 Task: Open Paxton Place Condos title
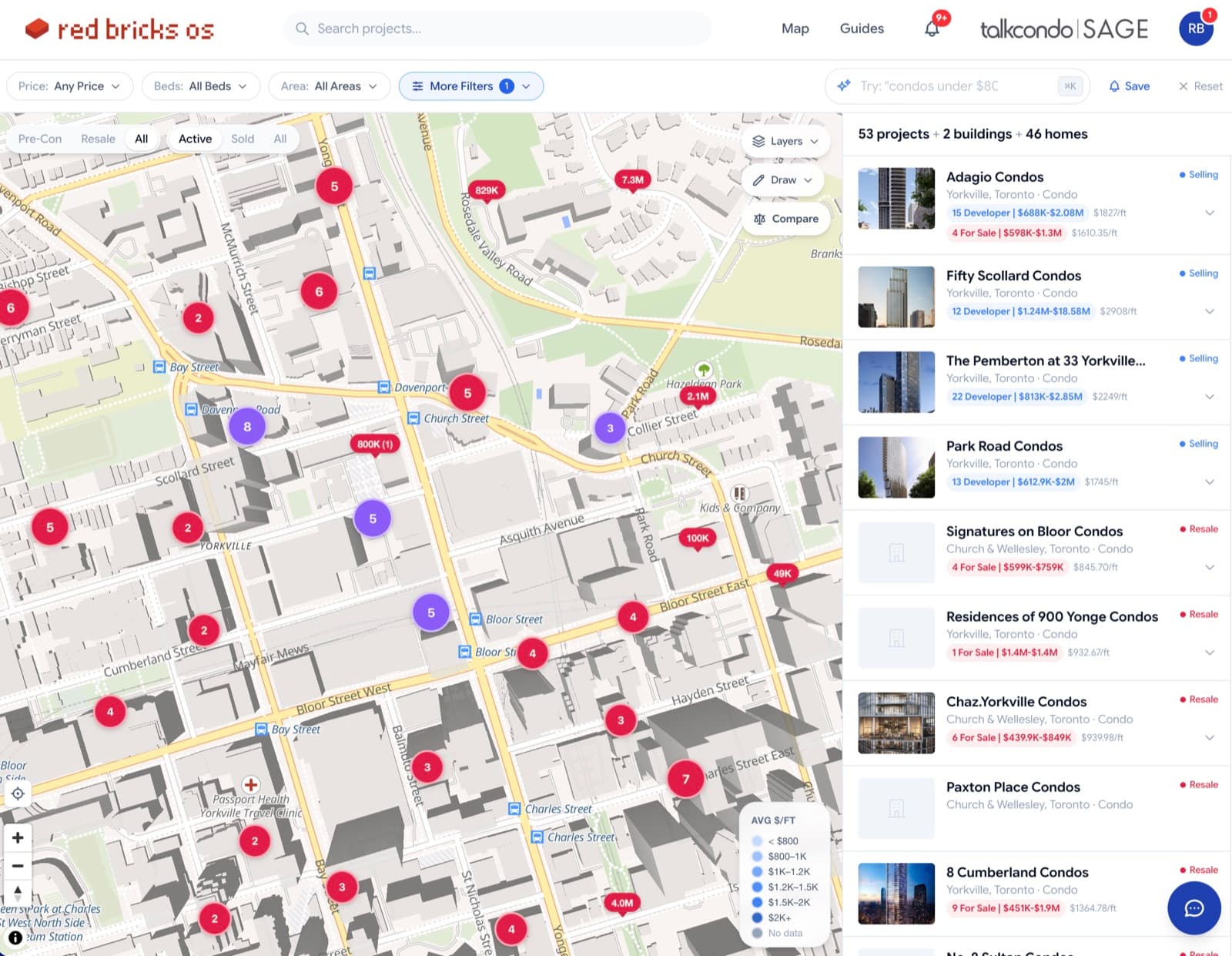1013,787
